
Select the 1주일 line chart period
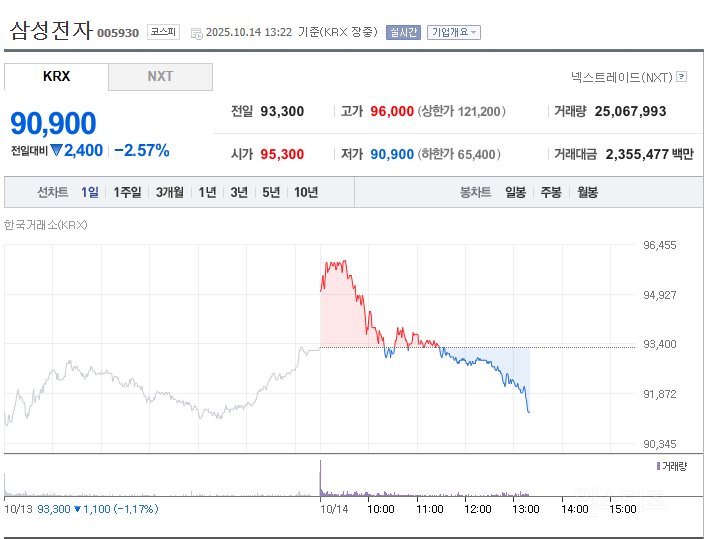click(127, 192)
